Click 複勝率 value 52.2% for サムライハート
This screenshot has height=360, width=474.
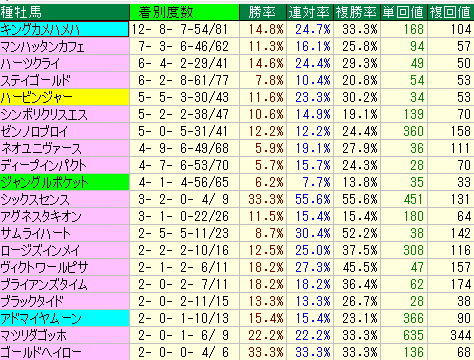click(x=360, y=233)
